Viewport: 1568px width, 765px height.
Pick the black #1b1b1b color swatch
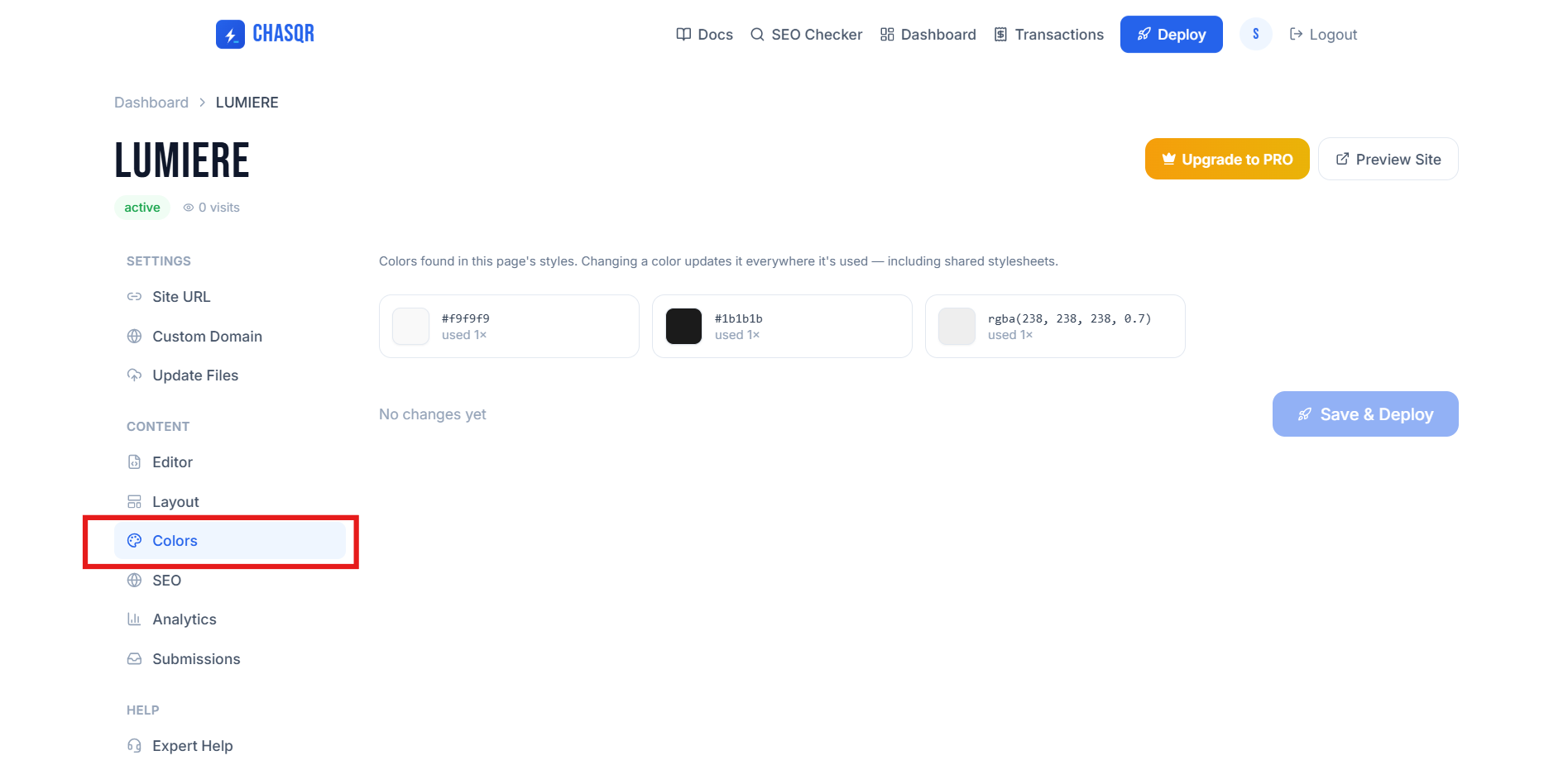pos(683,326)
